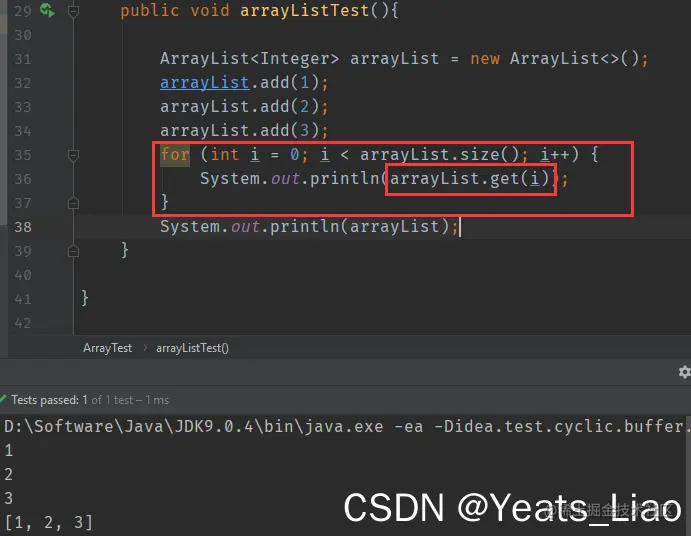Click arrayList.get(i) expression
This screenshot has height=536, width=691.
click(x=470, y=179)
